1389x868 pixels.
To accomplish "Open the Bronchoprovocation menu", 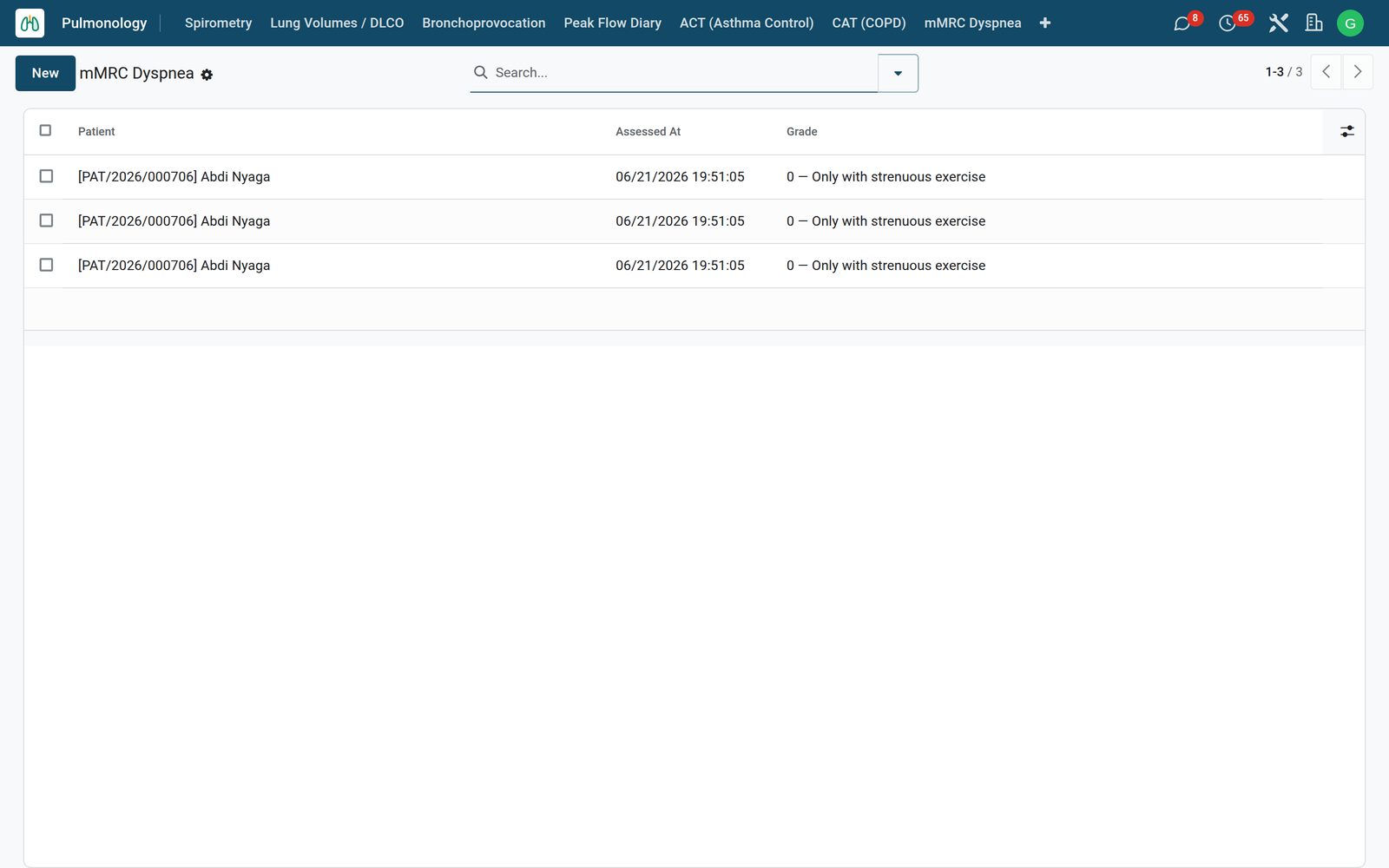I will click(484, 23).
